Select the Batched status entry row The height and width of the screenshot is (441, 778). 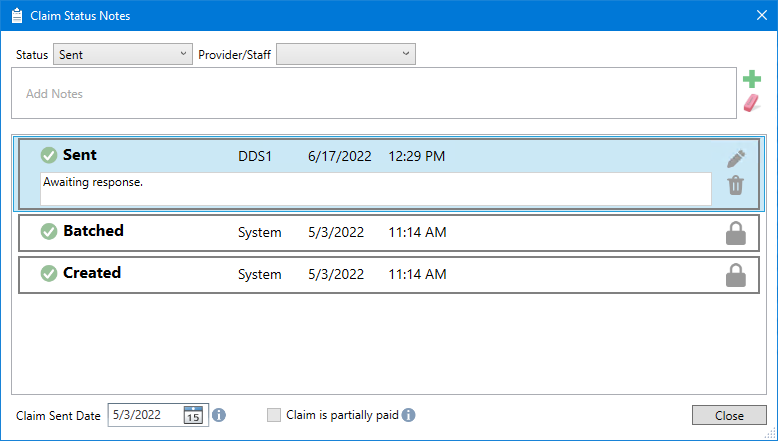[389, 233]
